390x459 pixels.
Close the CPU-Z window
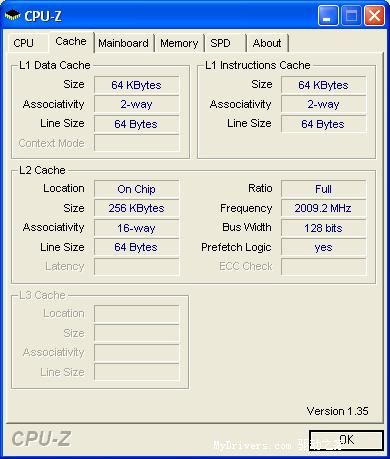tap(374, 16)
